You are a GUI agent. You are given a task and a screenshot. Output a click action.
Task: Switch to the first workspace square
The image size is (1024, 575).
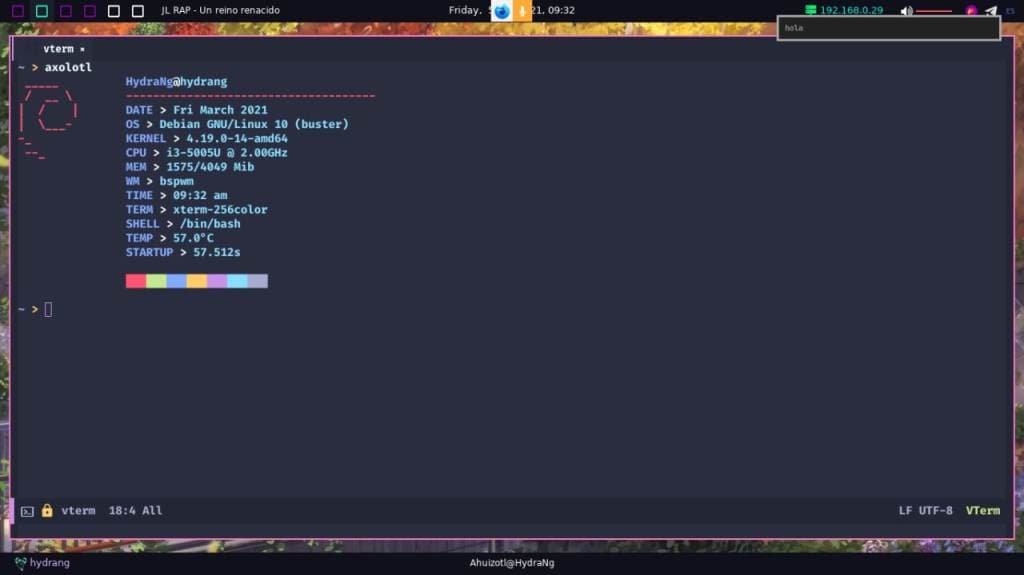pos(18,11)
